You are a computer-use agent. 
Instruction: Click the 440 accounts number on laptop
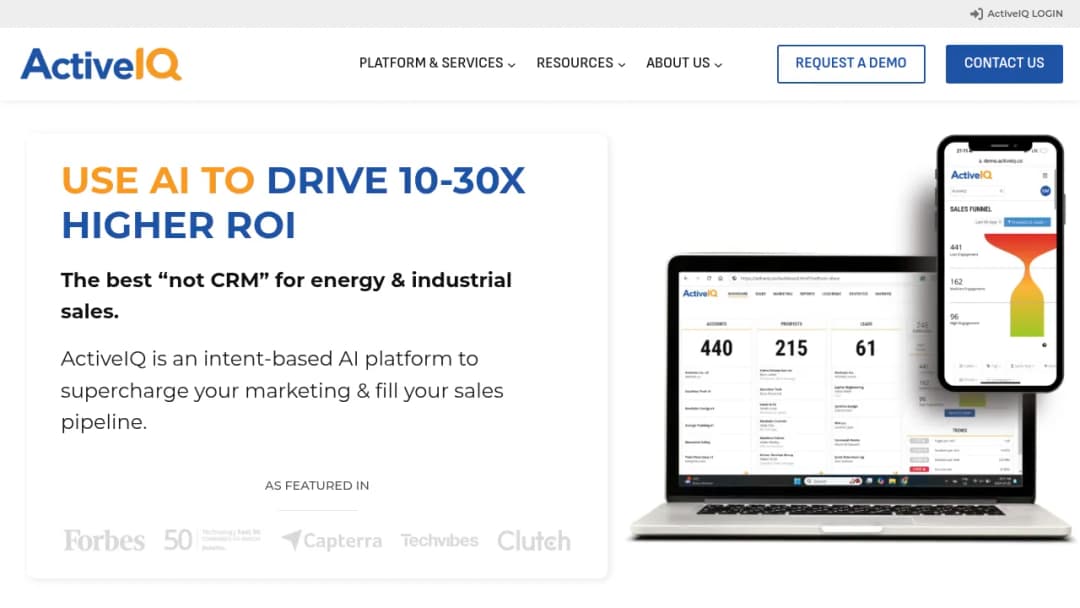[716, 348]
